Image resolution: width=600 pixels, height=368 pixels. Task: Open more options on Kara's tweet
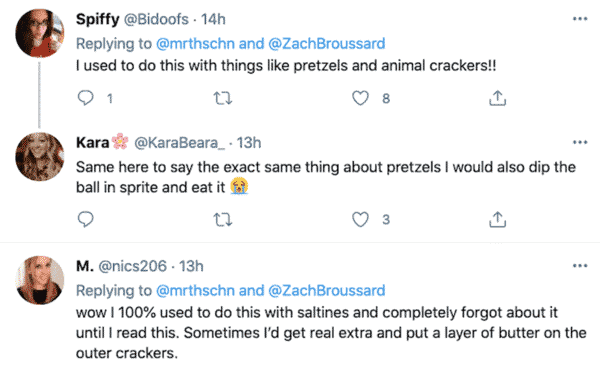[580, 142]
